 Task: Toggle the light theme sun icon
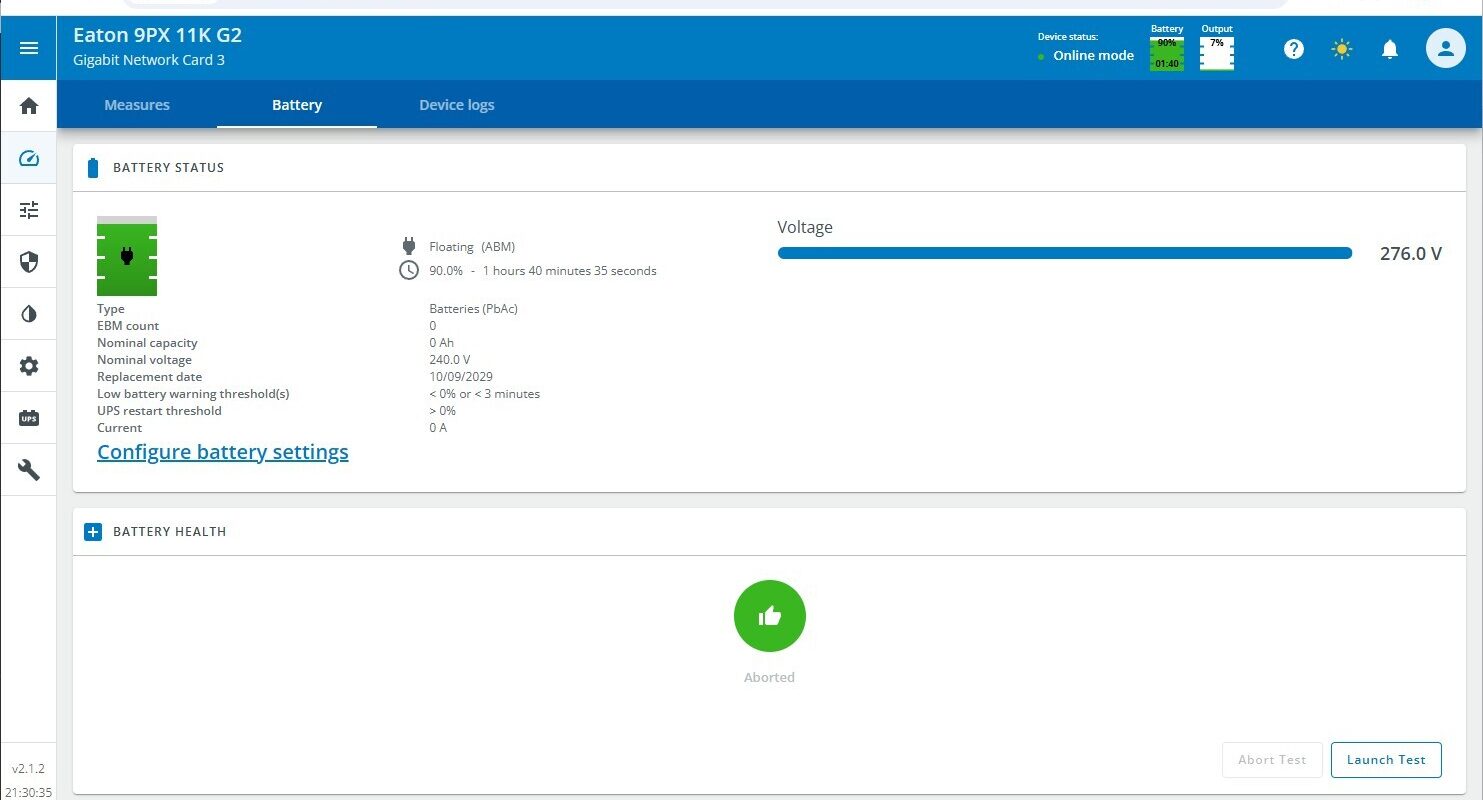(x=1342, y=49)
